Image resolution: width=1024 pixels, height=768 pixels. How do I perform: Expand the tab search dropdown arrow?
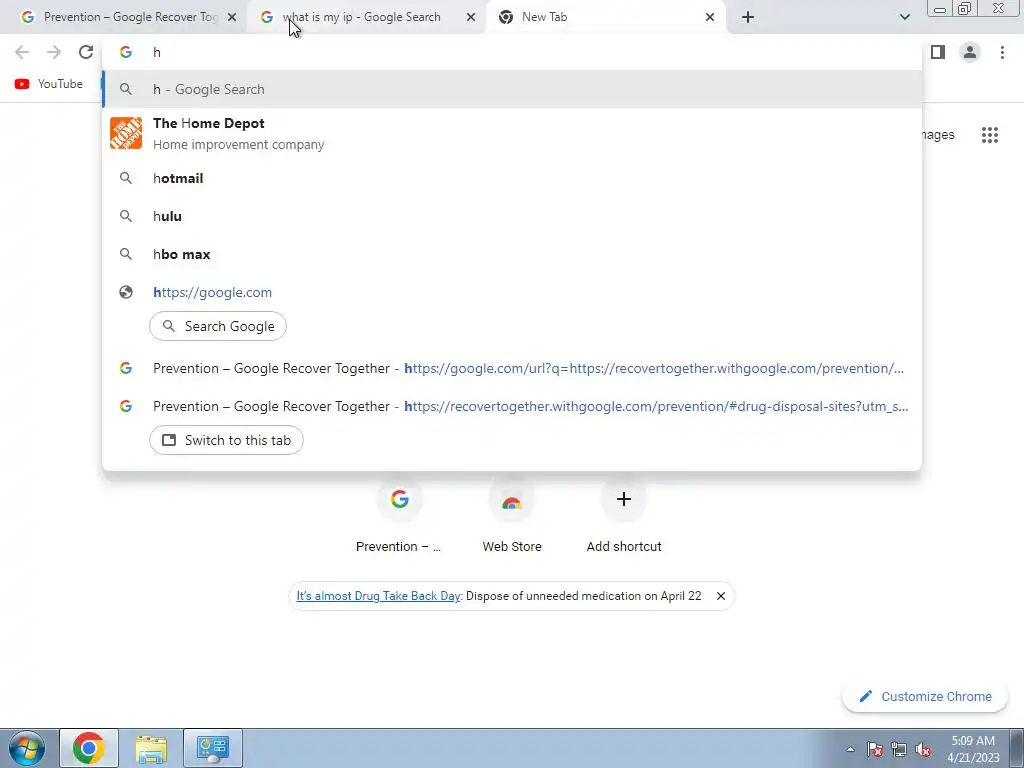click(x=904, y=17)
